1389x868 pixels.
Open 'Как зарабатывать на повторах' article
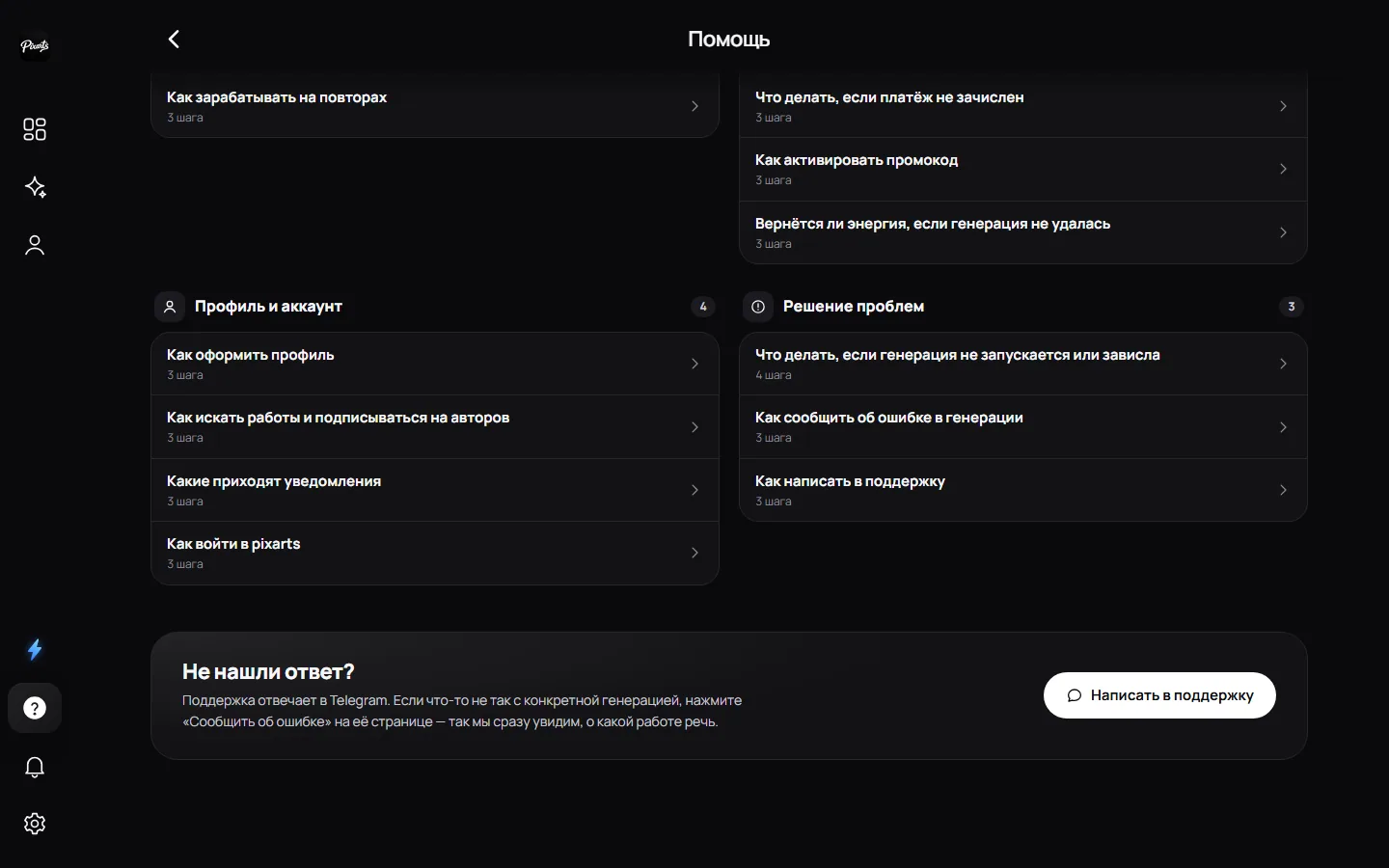(x=435, y=106)
